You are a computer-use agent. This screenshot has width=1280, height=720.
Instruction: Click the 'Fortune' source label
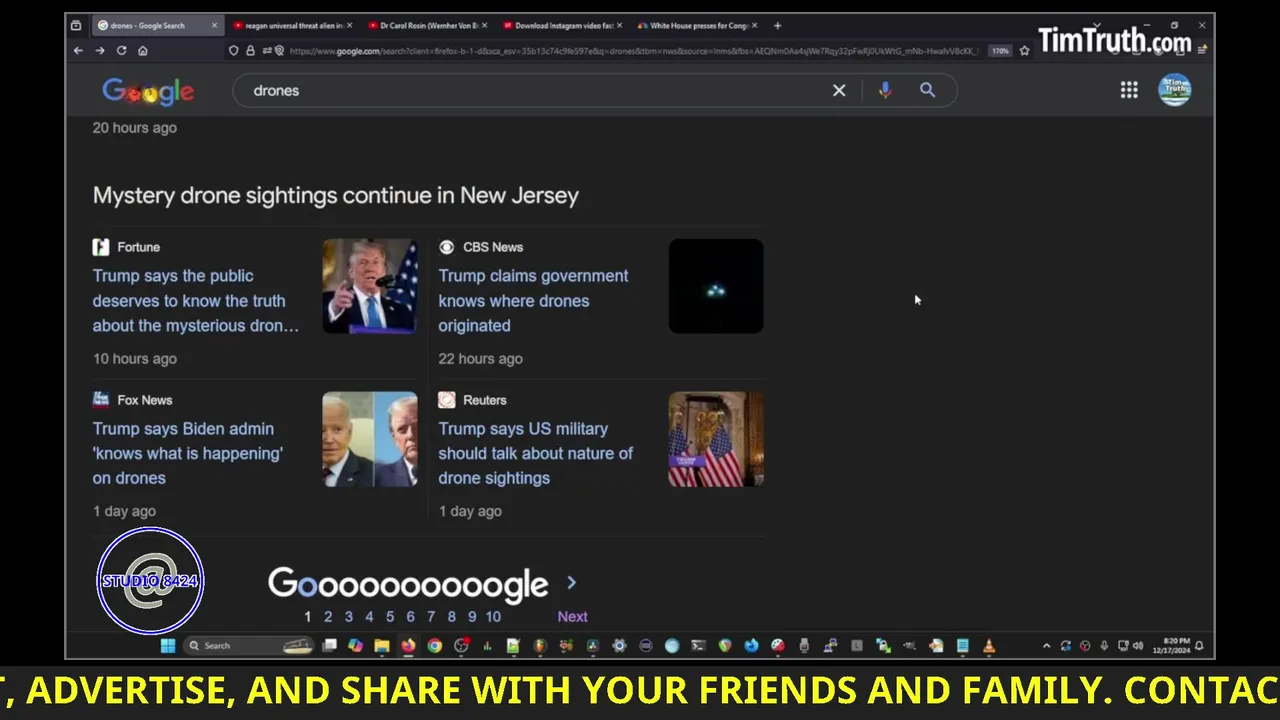tap(138, 247)
